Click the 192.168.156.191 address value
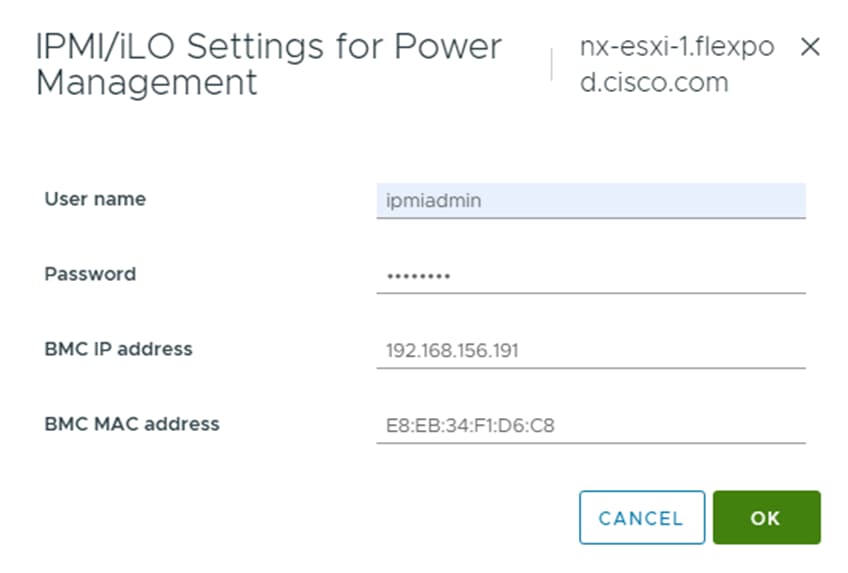This screenshot has height=573, width=848. click(452, 350)
